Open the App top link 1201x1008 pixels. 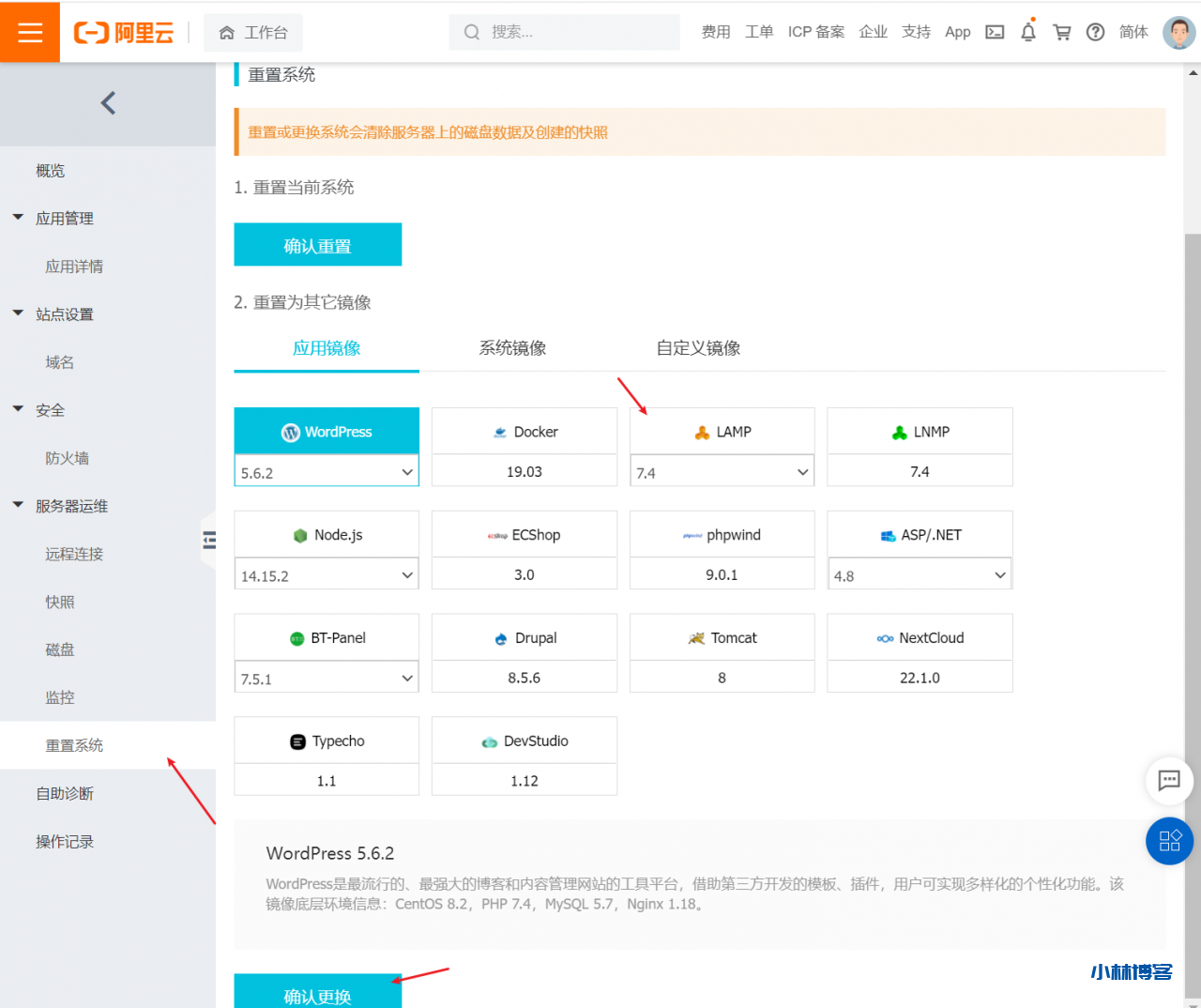click(958, 32)
